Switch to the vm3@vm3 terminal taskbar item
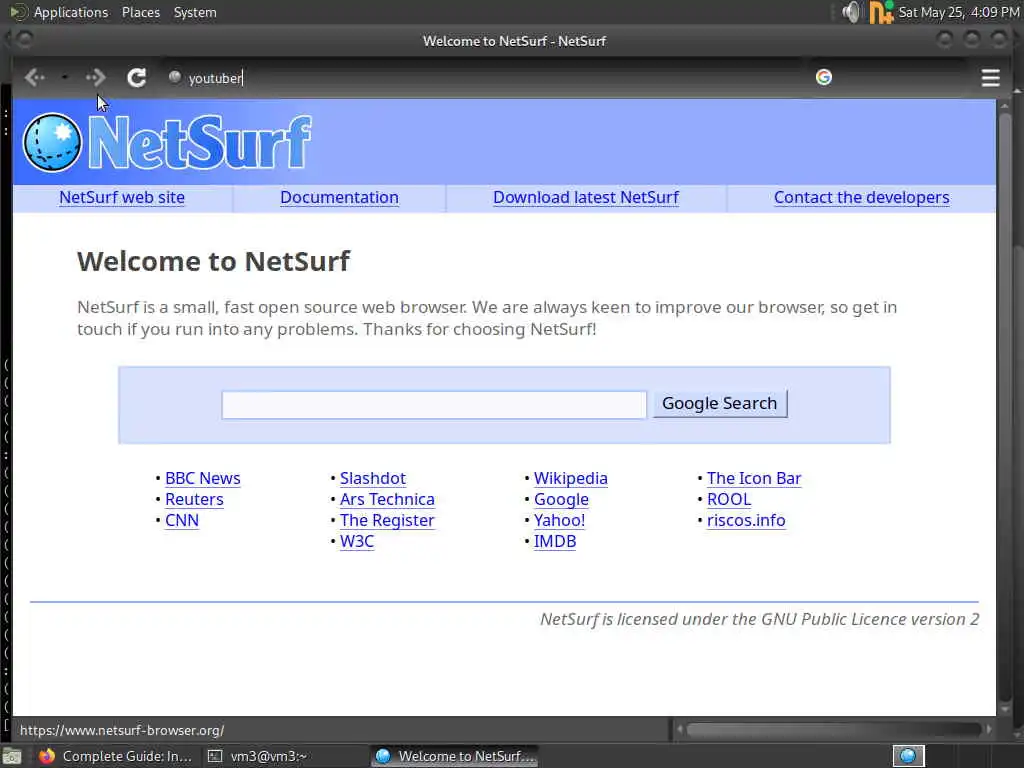The height and width of the screenshot is (768, 1024). coord(258,756)
